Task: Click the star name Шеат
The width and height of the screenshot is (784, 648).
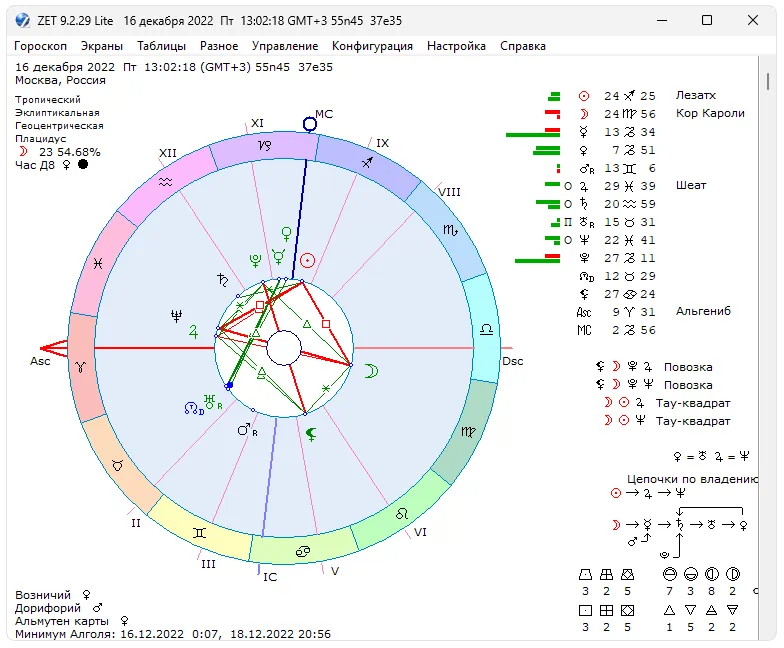Action: (x=690, y=185)
